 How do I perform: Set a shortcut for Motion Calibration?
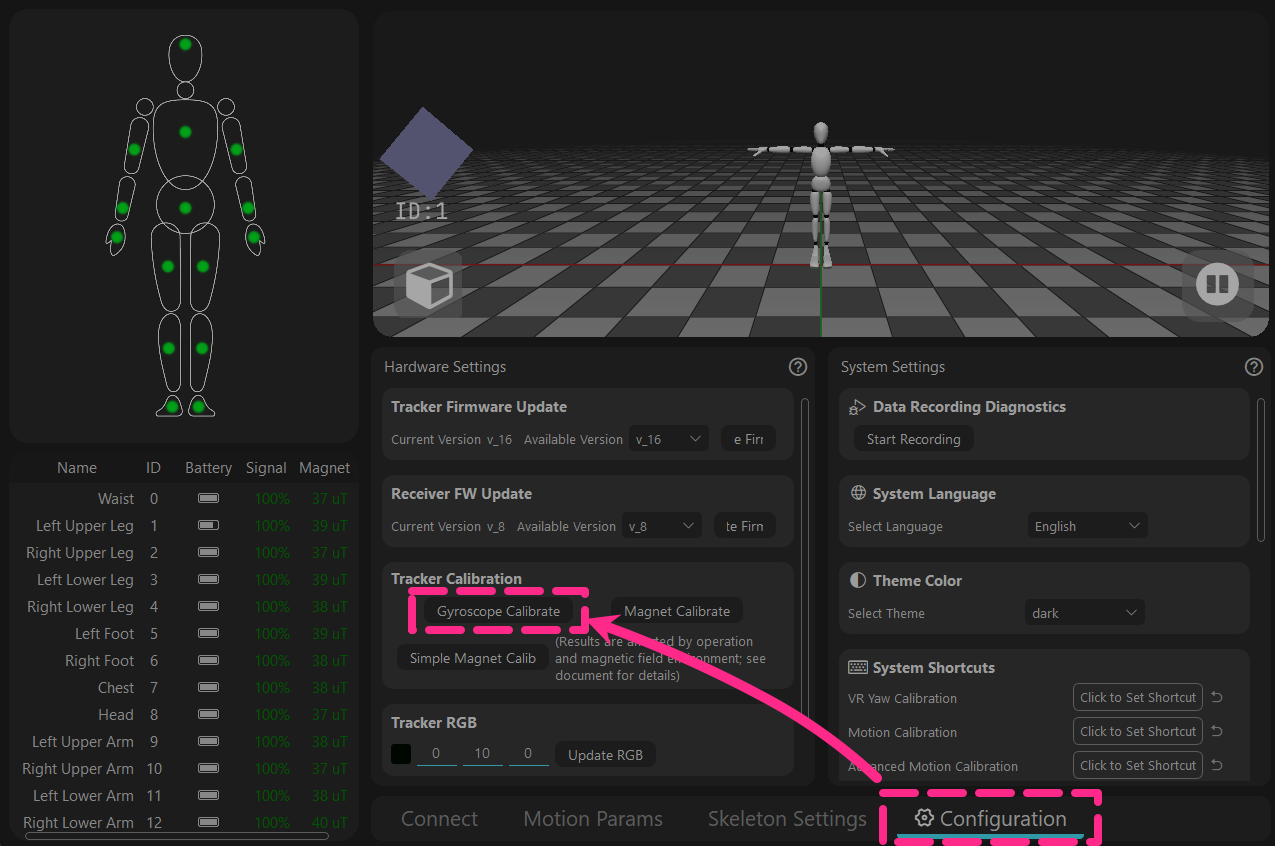click(x=1138, y=732)
